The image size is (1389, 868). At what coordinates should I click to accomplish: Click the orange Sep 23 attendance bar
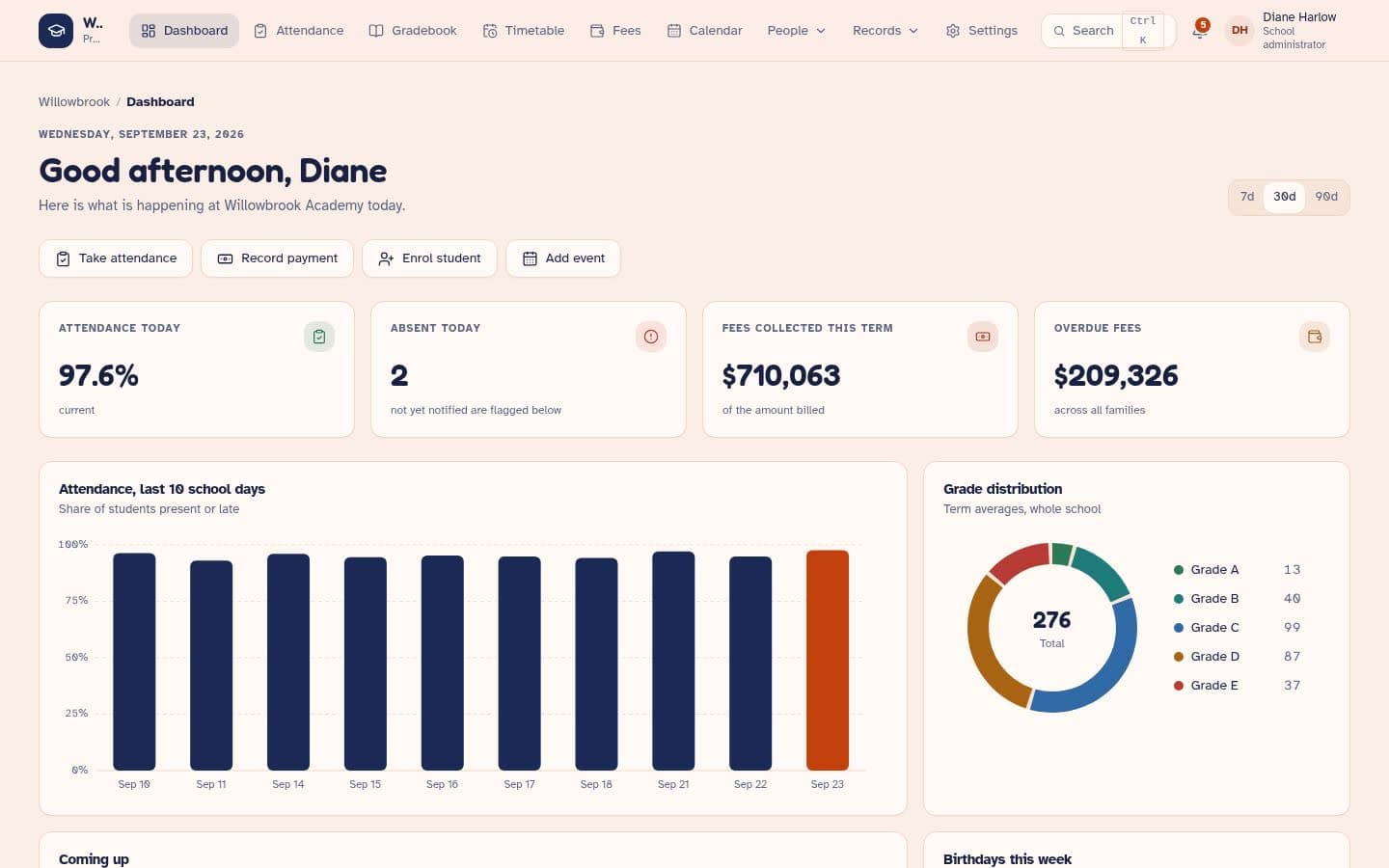(x=828, y=661)
